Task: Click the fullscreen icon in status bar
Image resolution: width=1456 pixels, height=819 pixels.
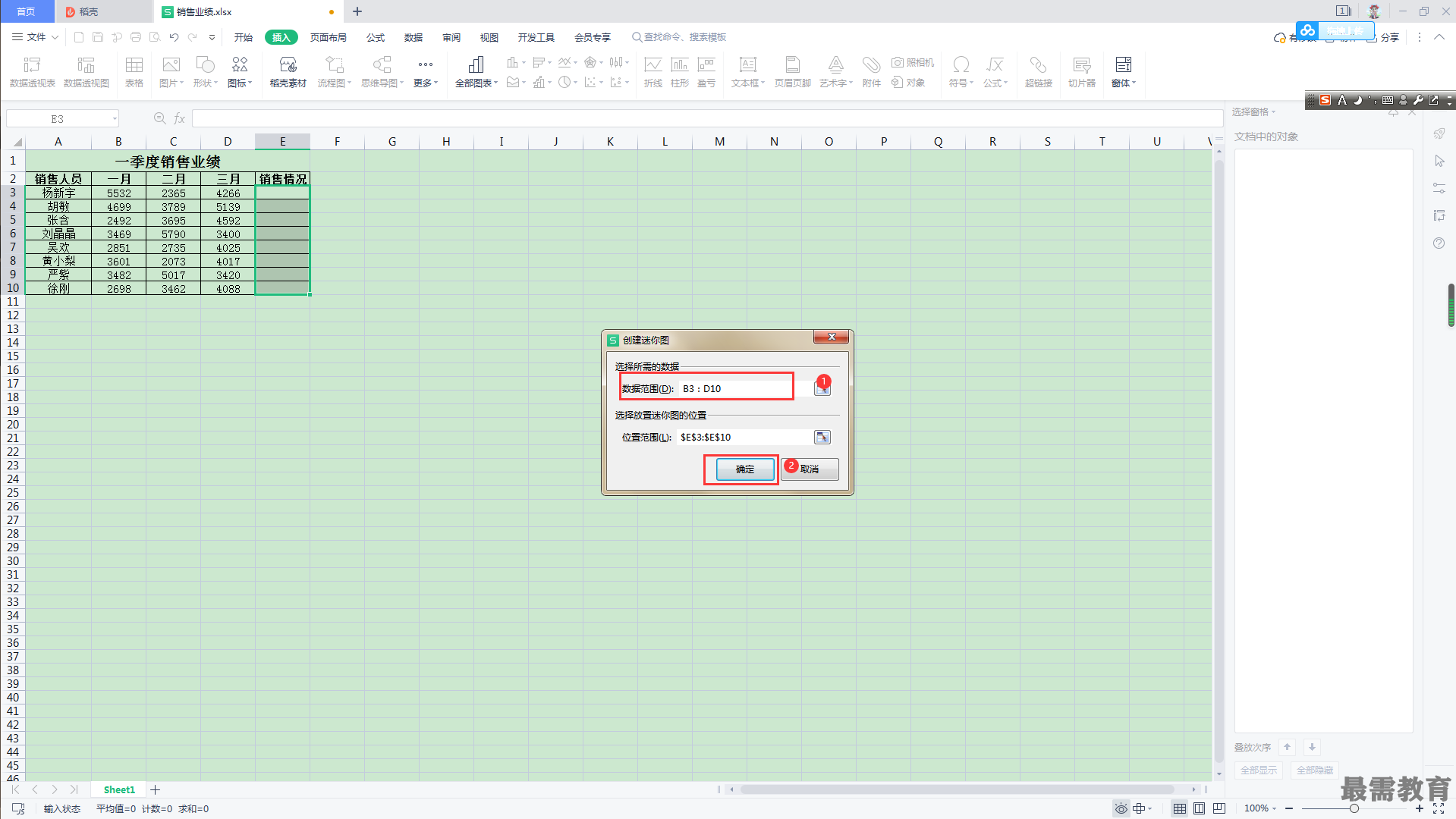Action: (x=1438, y=808)
